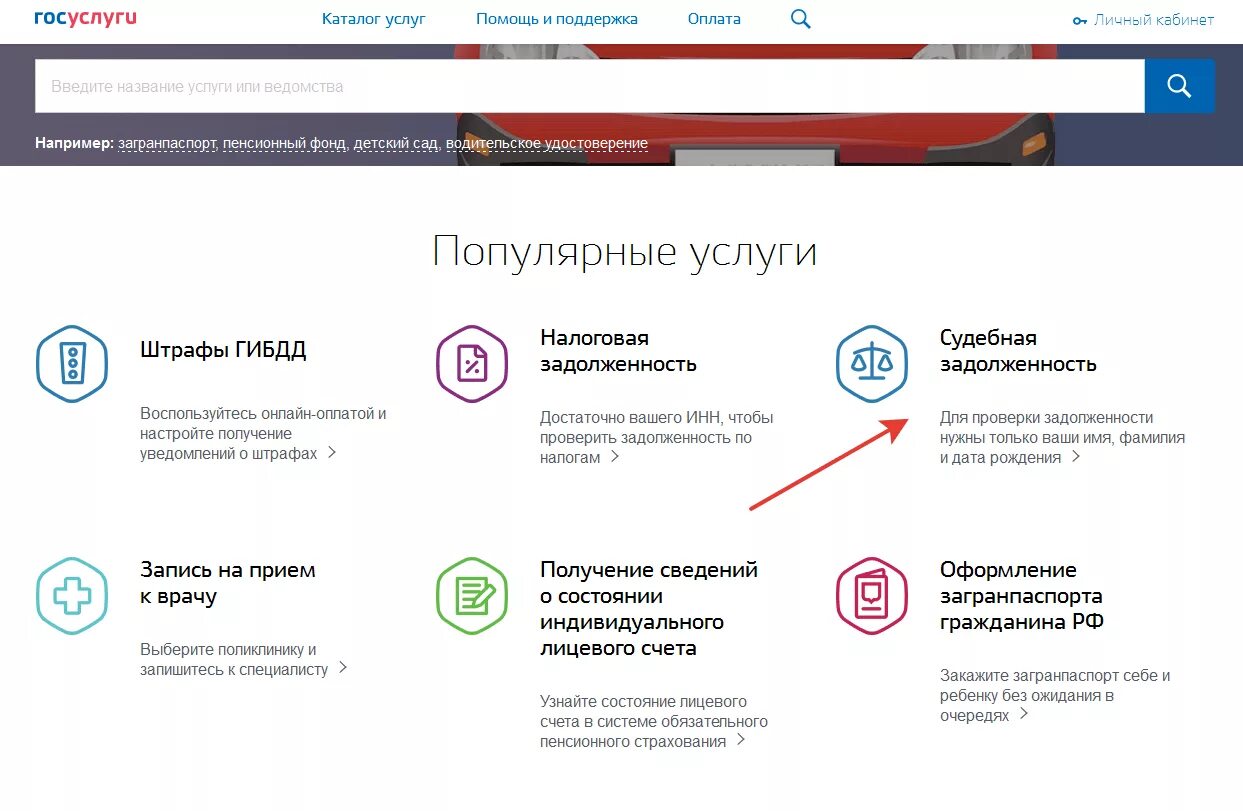Click chevron after пенсионного страхования
The width and height of the screenshot is (1243, 811).
(741, 741)
